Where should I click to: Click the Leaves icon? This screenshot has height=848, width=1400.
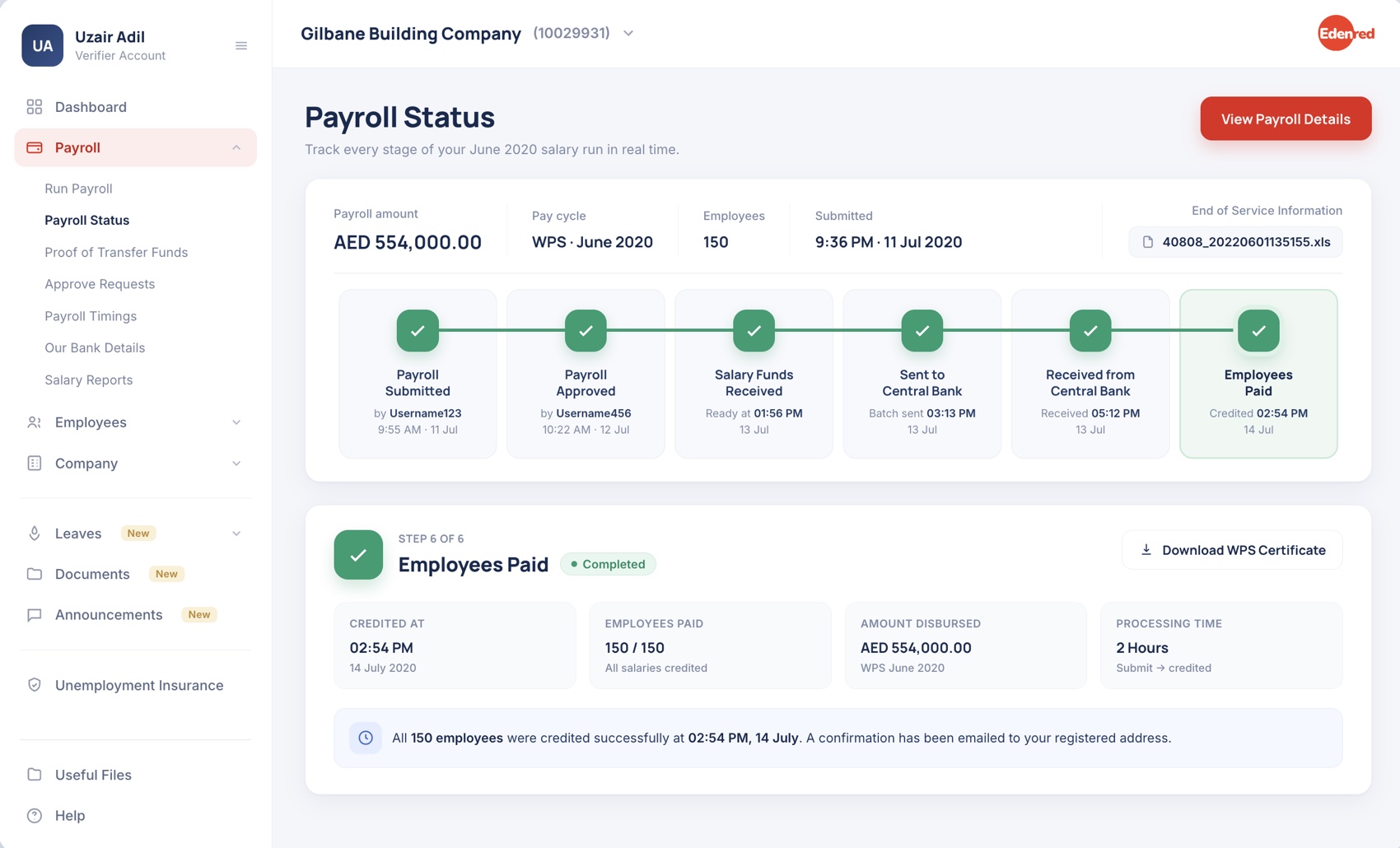[x=35, y=533]
